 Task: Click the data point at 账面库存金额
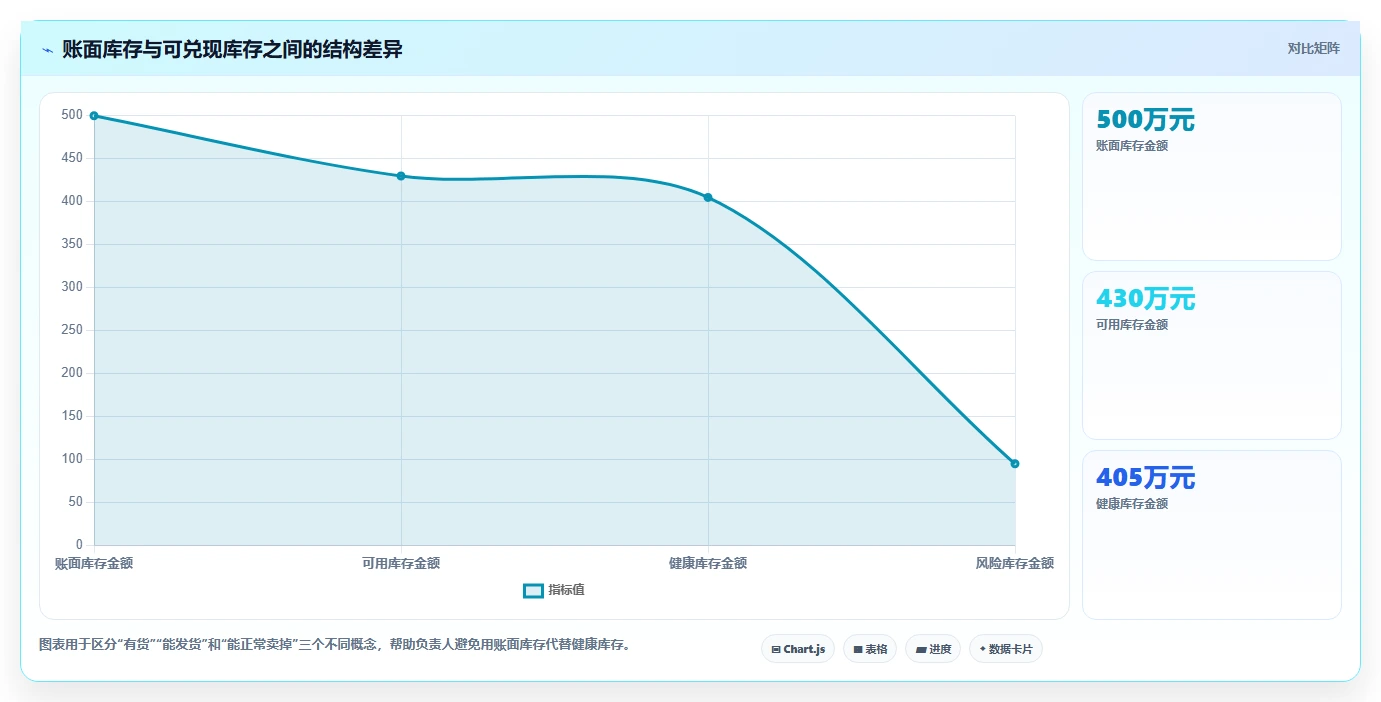pyautogui.click(x=94, y=116)
